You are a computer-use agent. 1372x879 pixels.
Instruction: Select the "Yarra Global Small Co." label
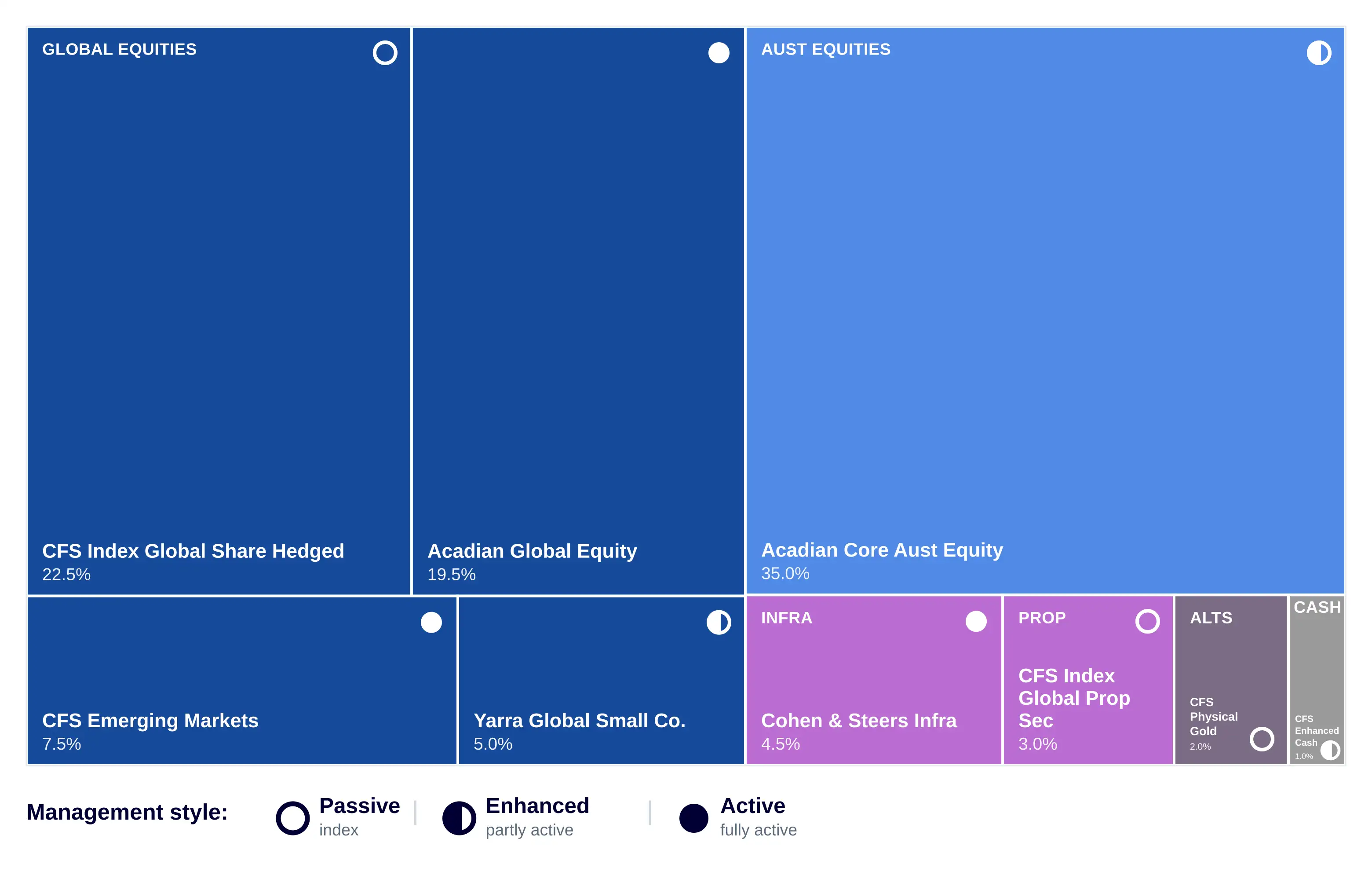(580, 720)
